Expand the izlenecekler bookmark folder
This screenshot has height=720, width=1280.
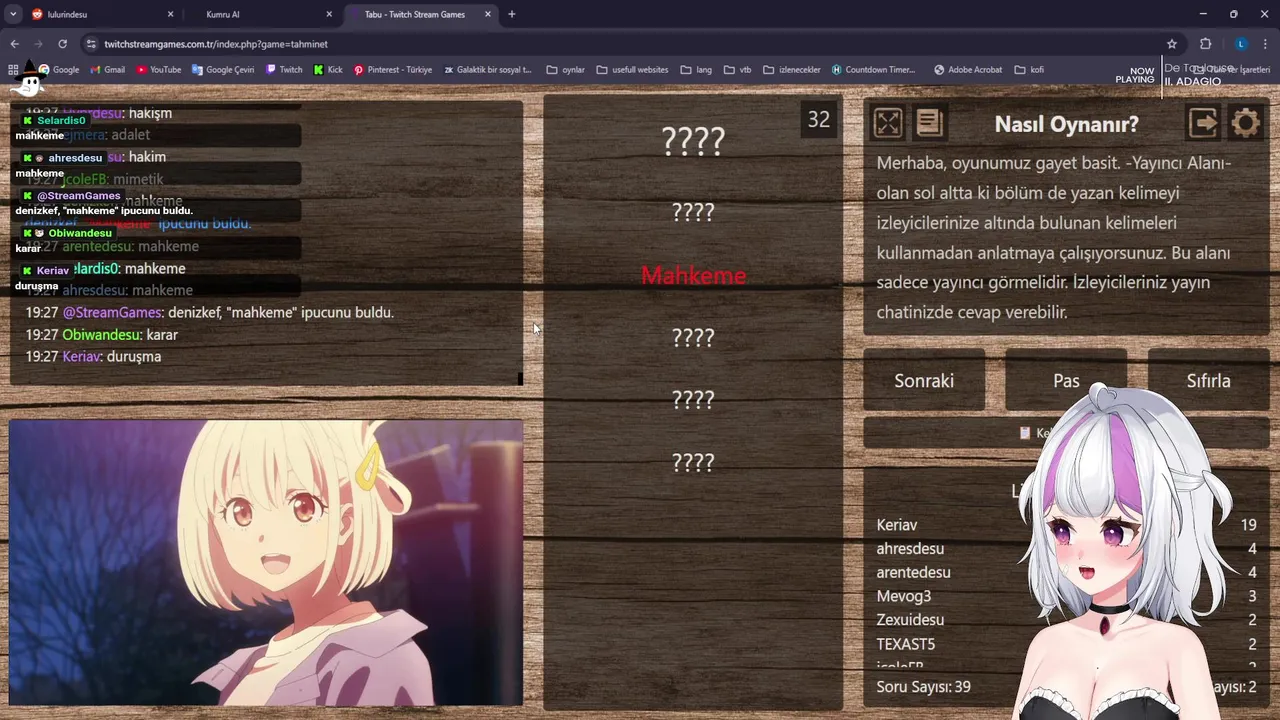click(792, 70)
